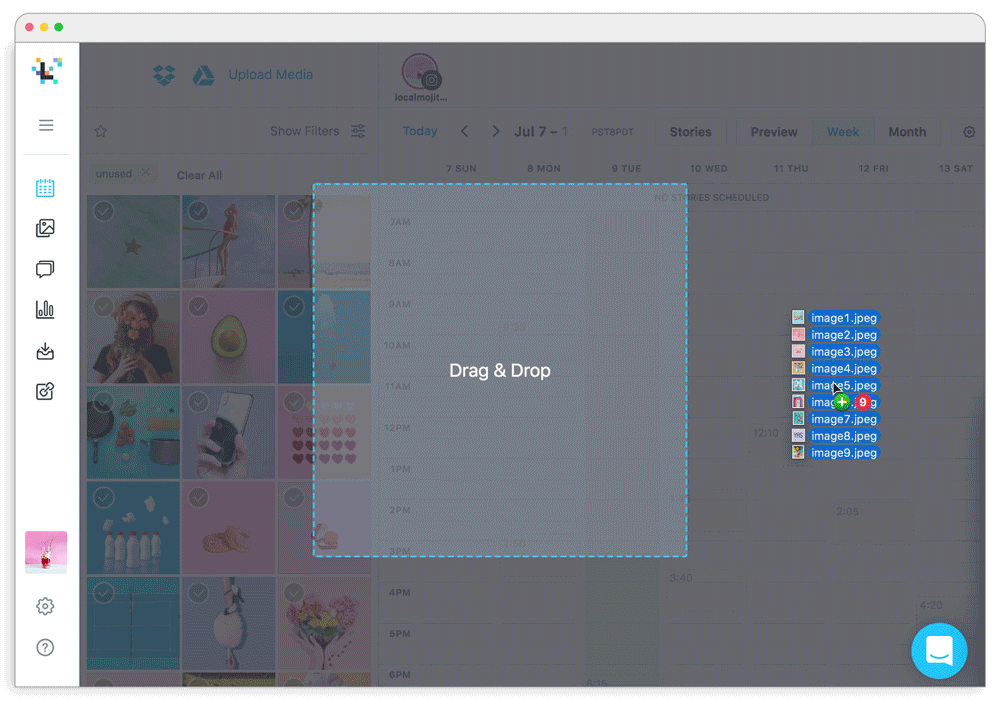
Task: Open the calendar view icon
Action: pos(45,188)
